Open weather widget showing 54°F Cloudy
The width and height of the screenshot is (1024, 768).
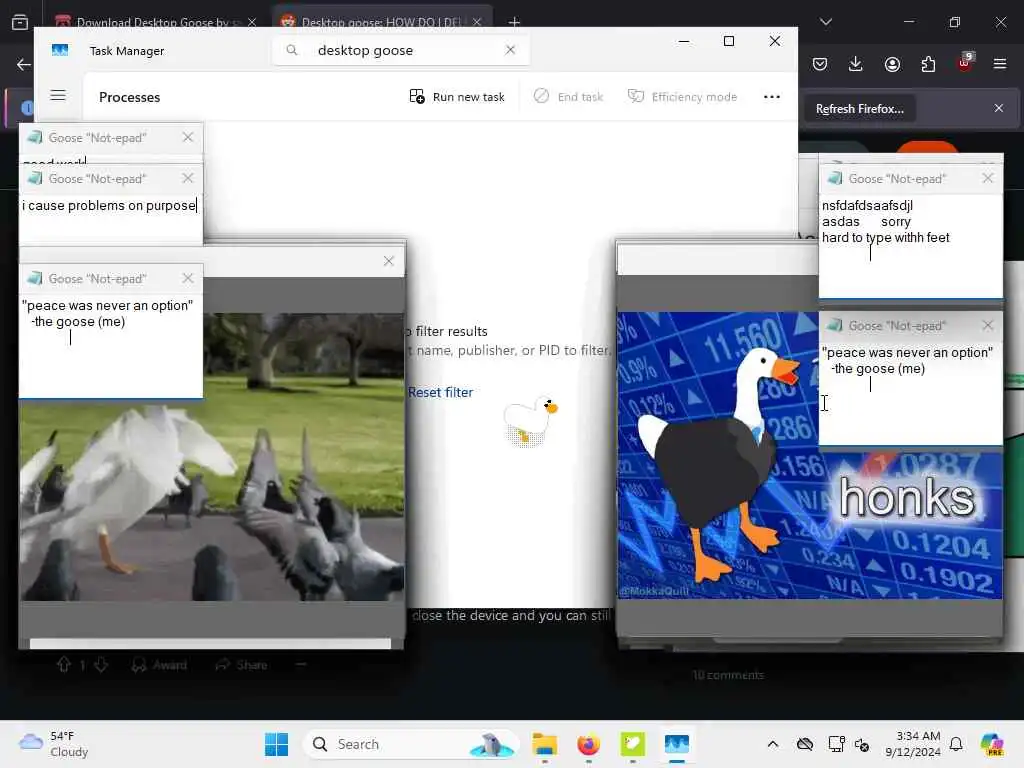(x=54, y=744)
